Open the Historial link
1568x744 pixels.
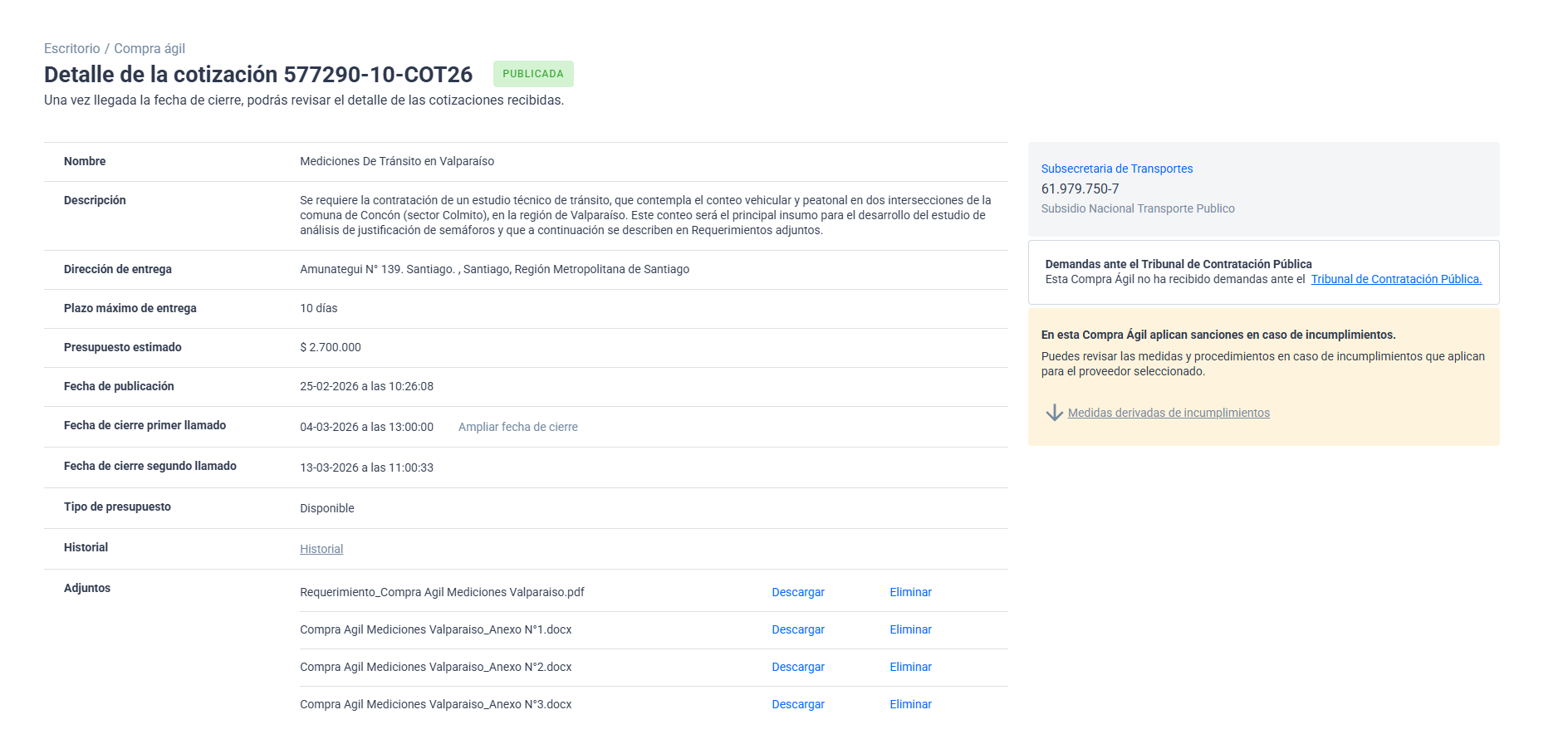click(321, 549)
